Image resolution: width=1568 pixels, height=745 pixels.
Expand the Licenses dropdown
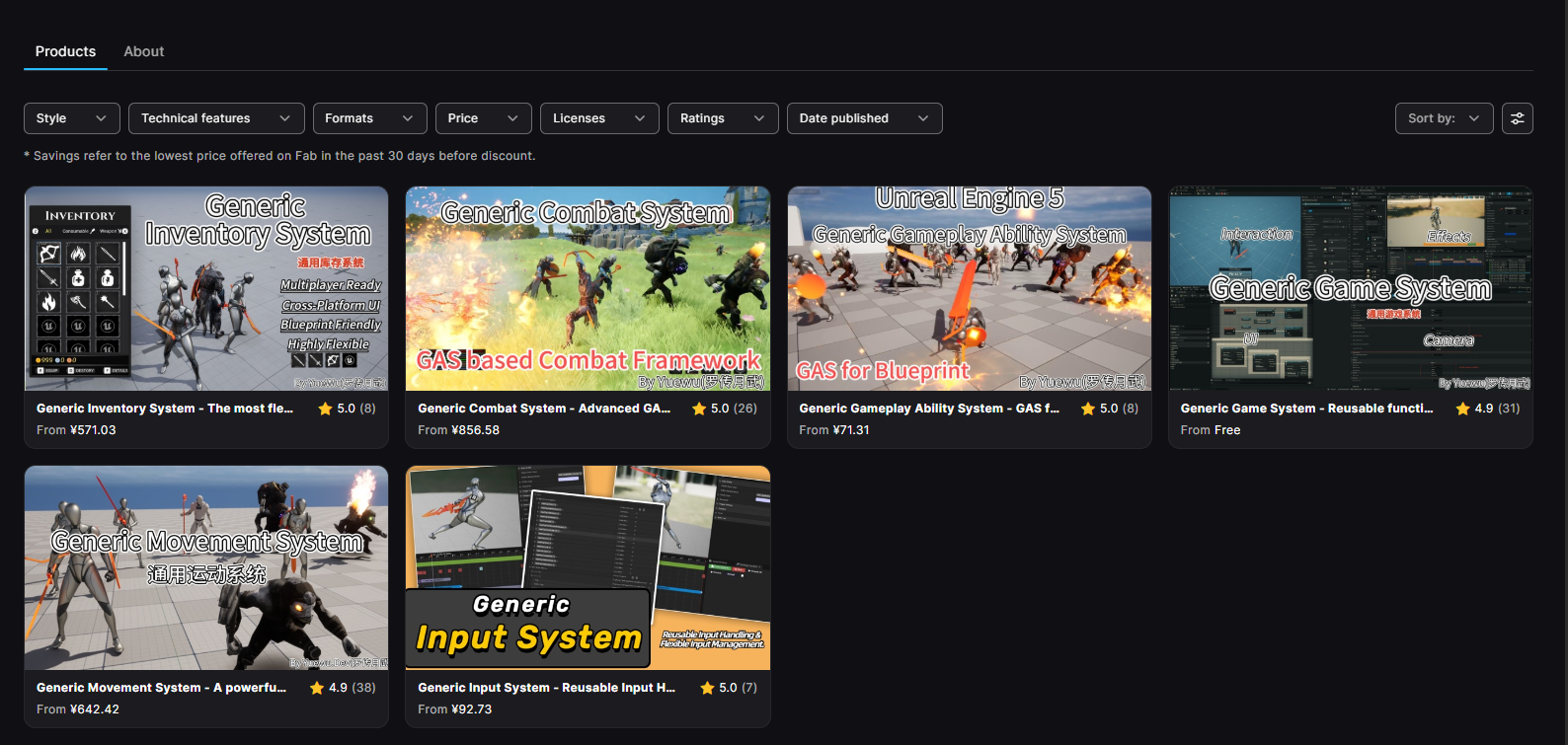tap(599, 118)
